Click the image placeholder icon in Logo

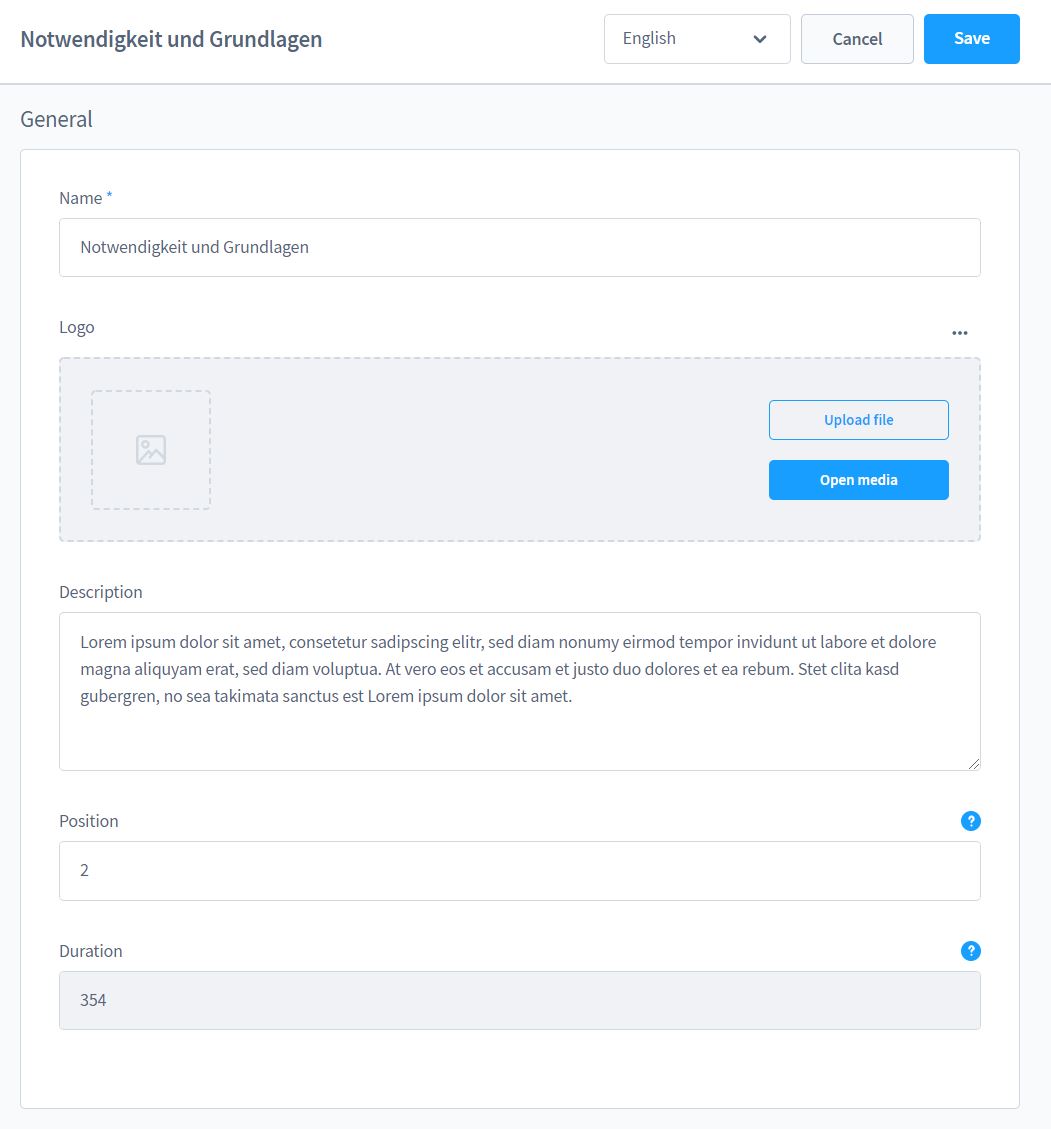point(151,450)
